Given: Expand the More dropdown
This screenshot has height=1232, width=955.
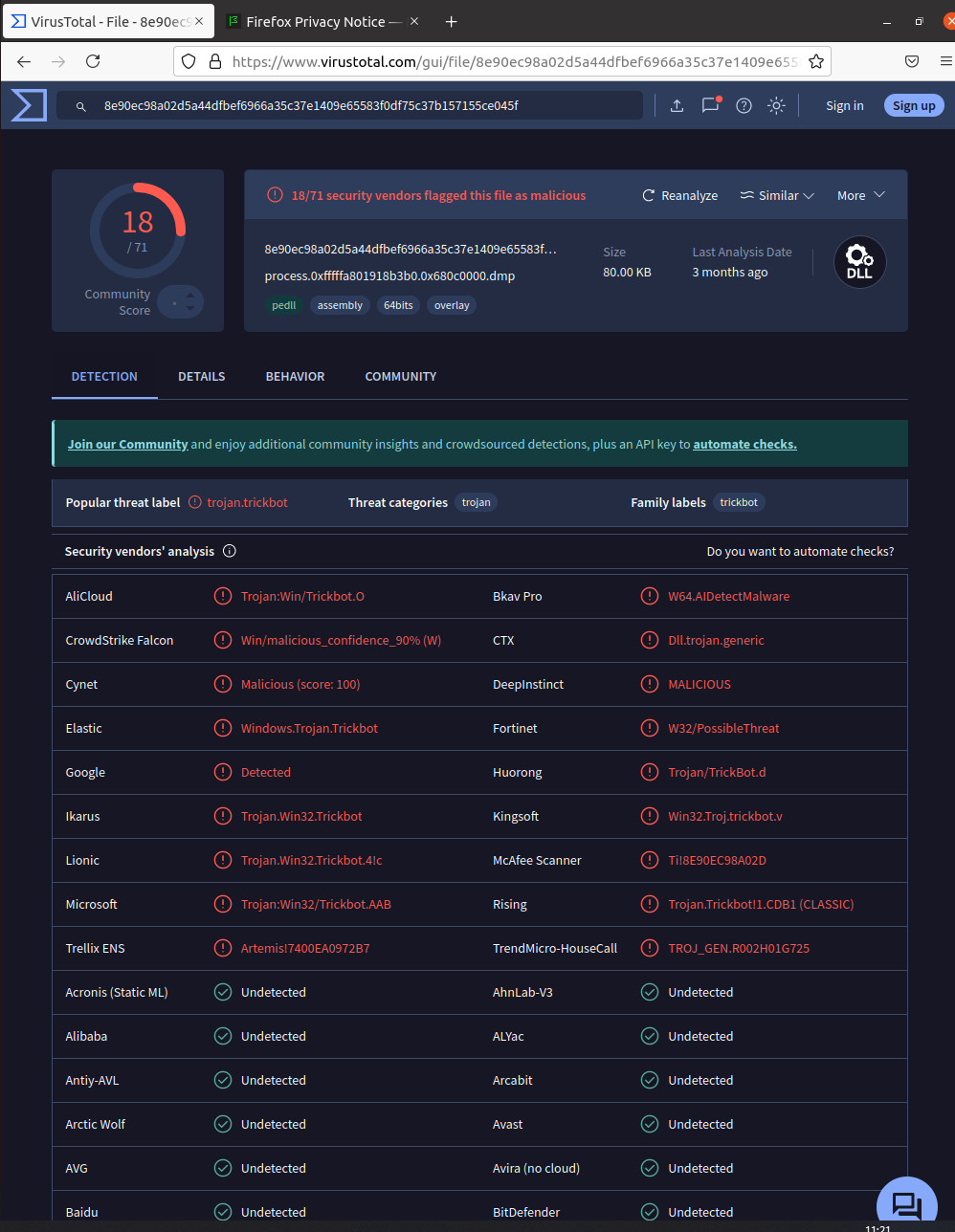Looking at the screenshot, I should coord(861,195).
